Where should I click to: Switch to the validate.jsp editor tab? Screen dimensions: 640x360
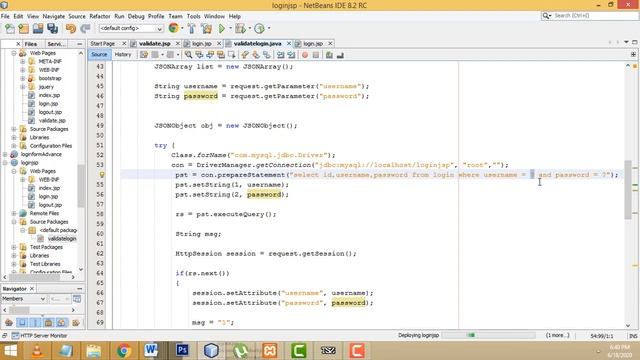point(154,43)
